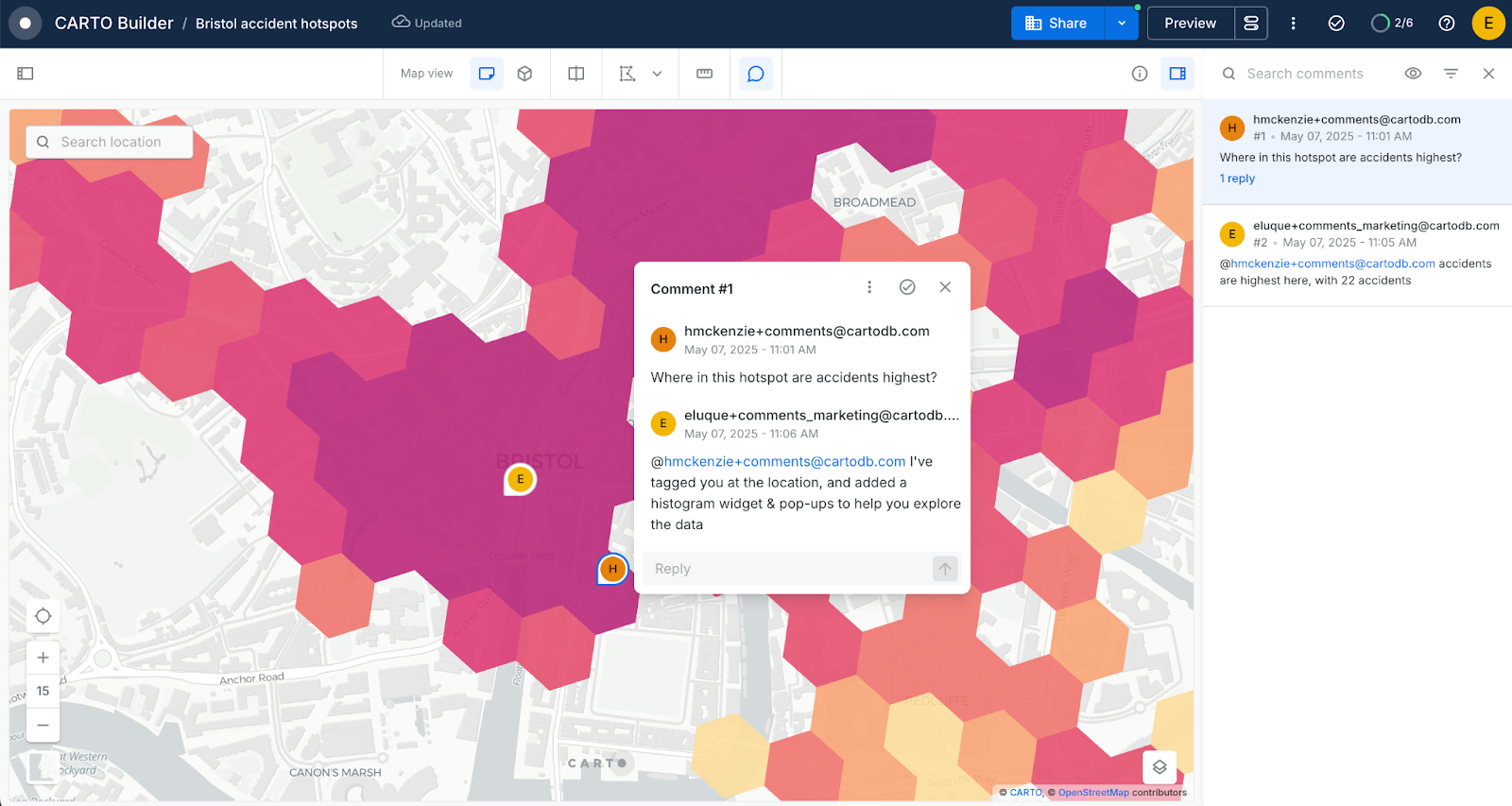
Task: Switch to 3D view cube icon
Action: [525, 74]
